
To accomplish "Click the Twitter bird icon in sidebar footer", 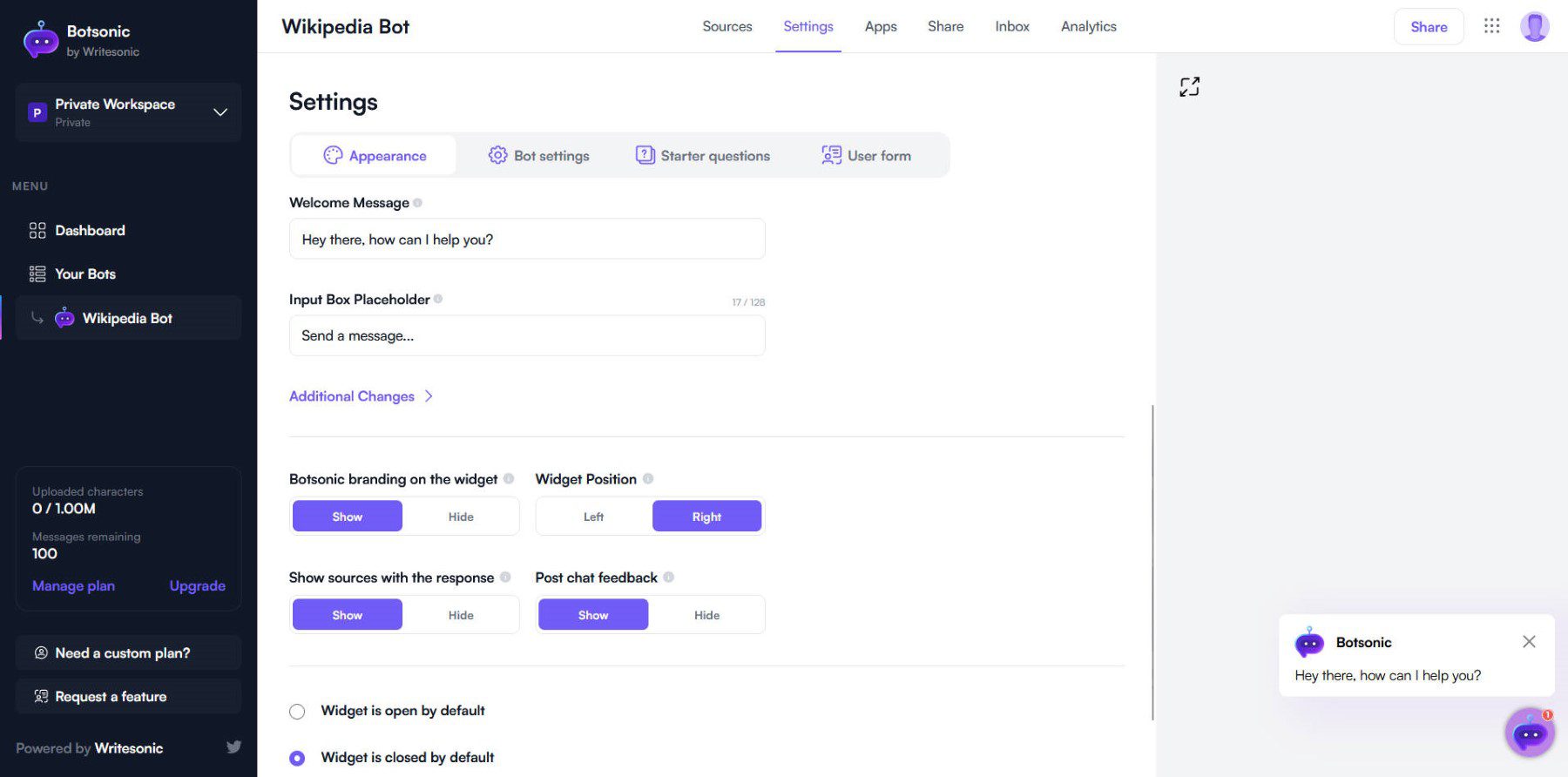I will tap(233, 747).
